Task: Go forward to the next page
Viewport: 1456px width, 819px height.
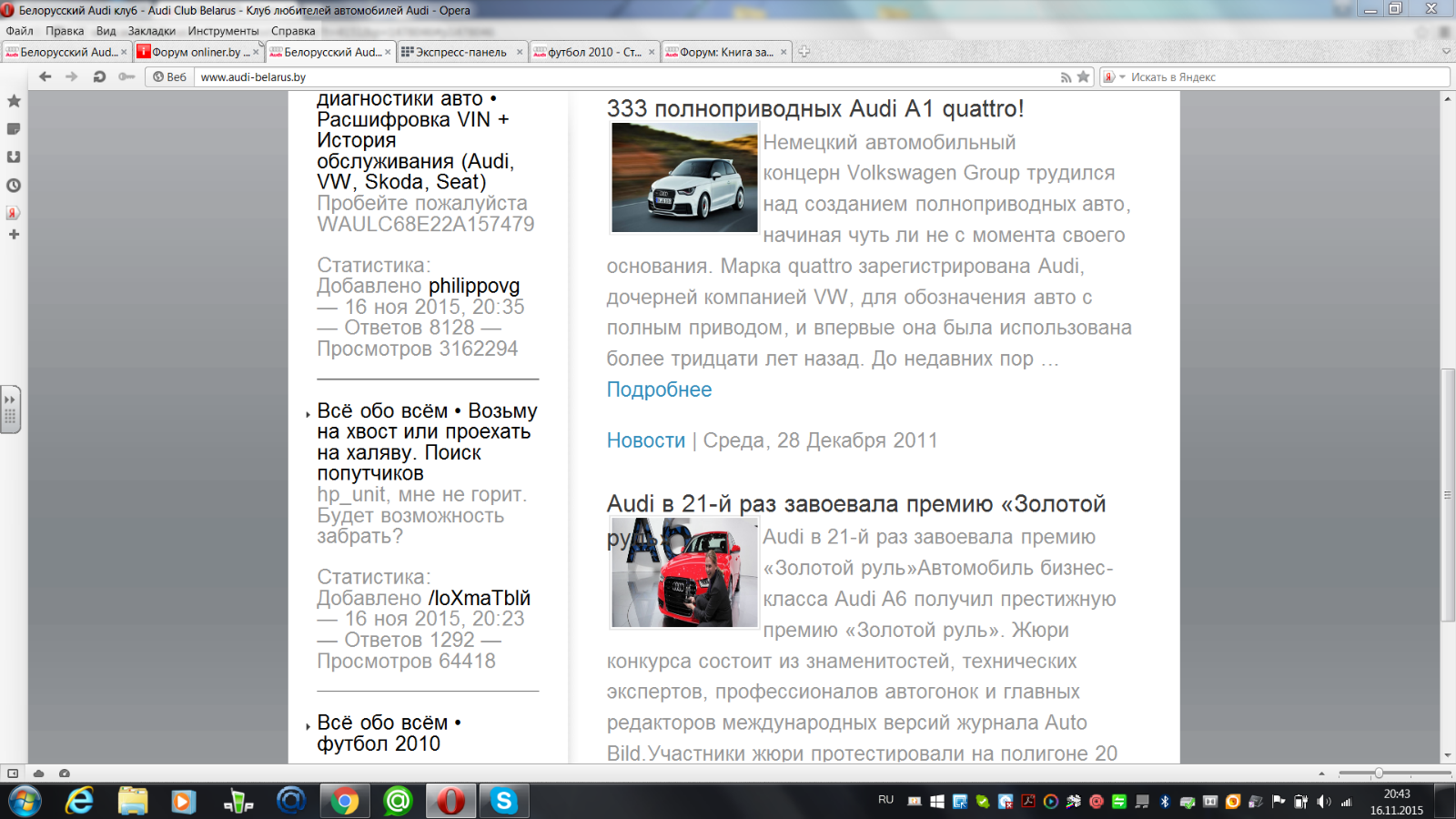Action: pos(72,76)
